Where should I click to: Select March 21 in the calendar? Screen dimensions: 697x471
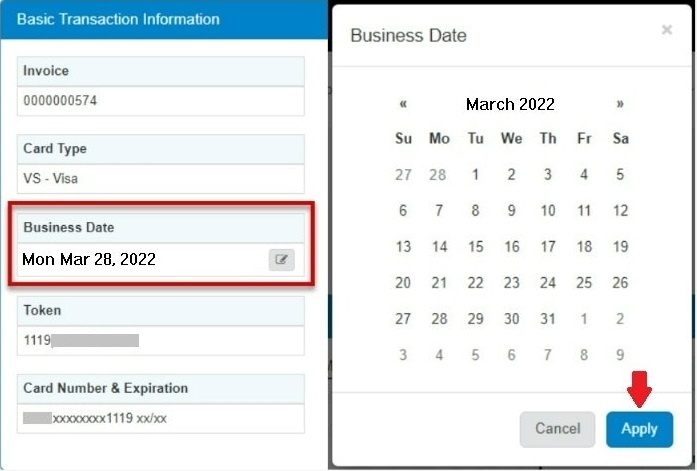440,283
